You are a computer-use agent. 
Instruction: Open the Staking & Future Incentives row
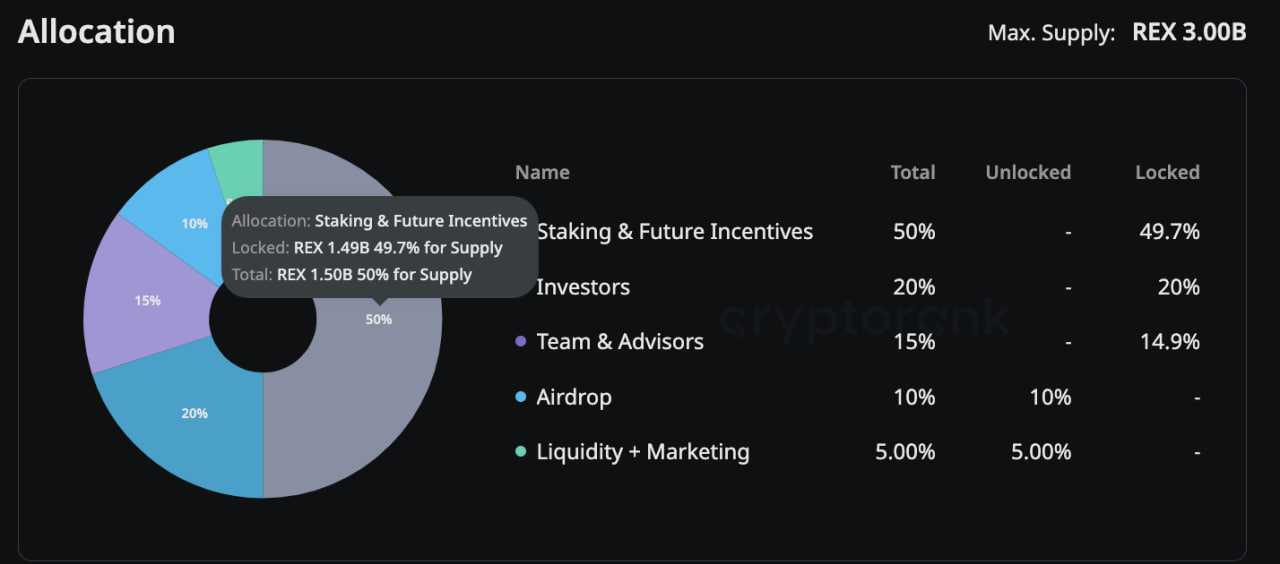pos(675,232)
